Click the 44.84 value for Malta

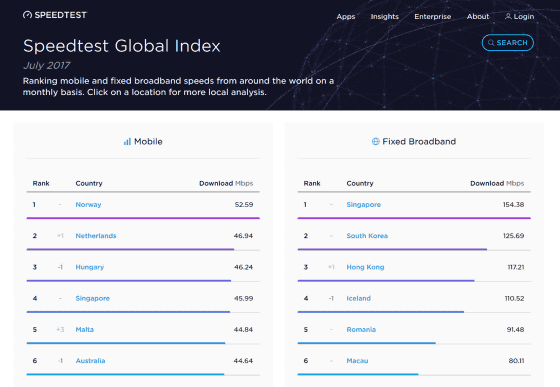243,330
